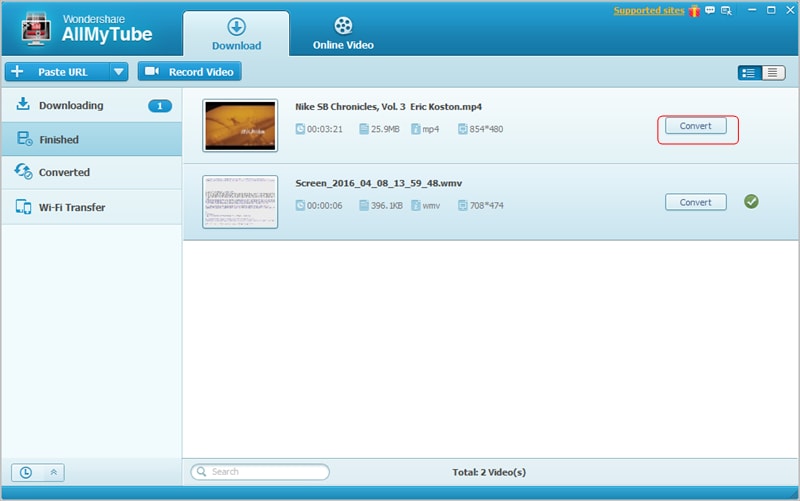Minimize the AllMyTube window
Screen dimensions: 800x501
point(752,10)
